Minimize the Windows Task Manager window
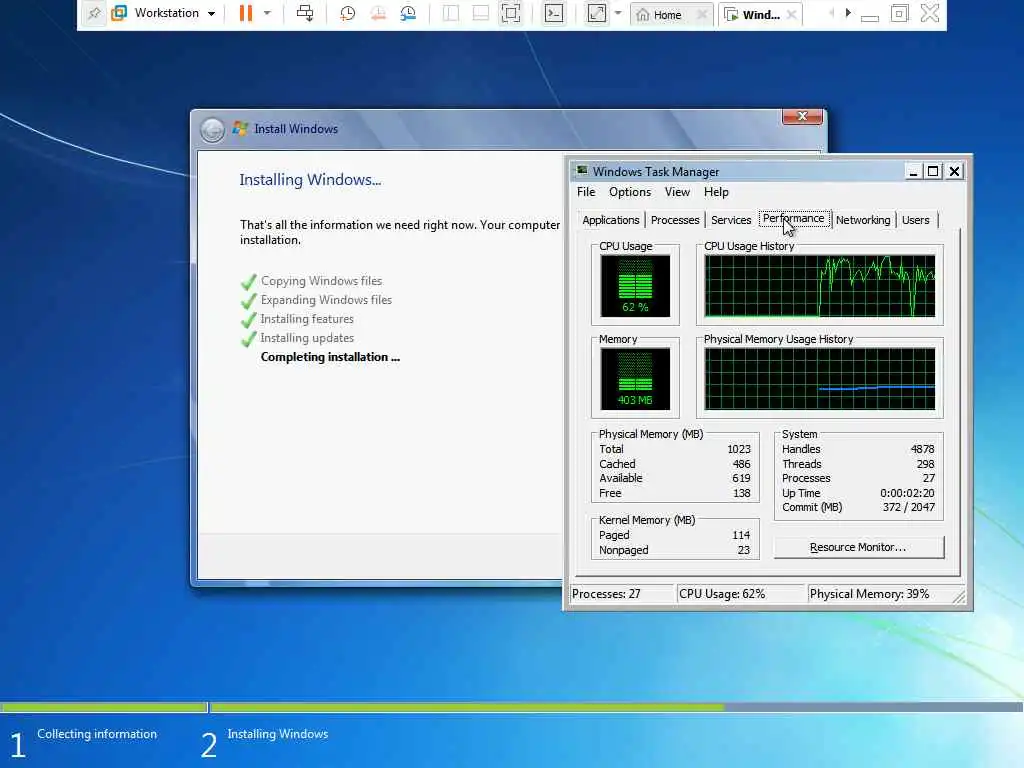The height and width of the screenshot is (768, 1024). (x=913, y=172)
